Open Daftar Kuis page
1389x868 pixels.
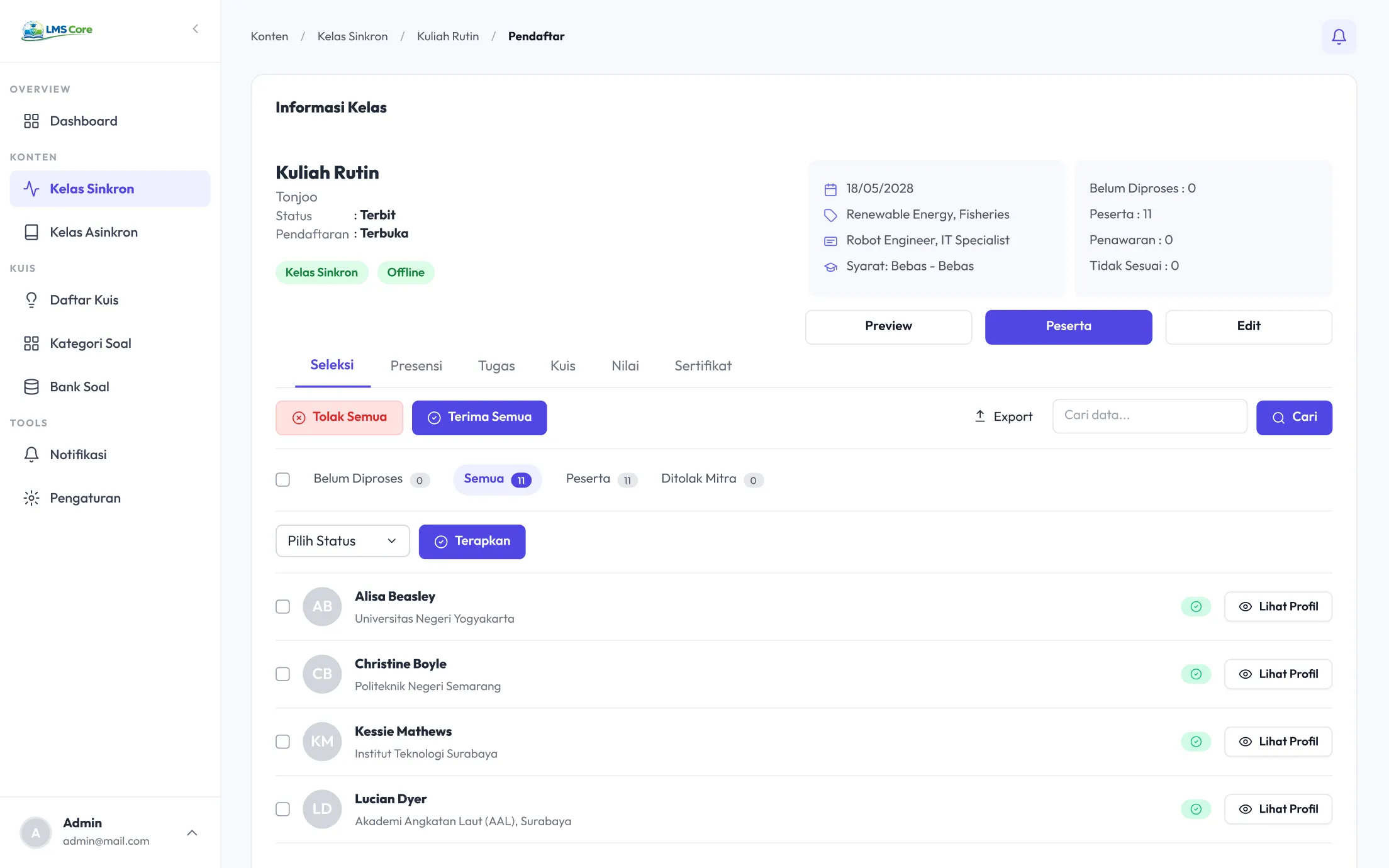(110, 300)
